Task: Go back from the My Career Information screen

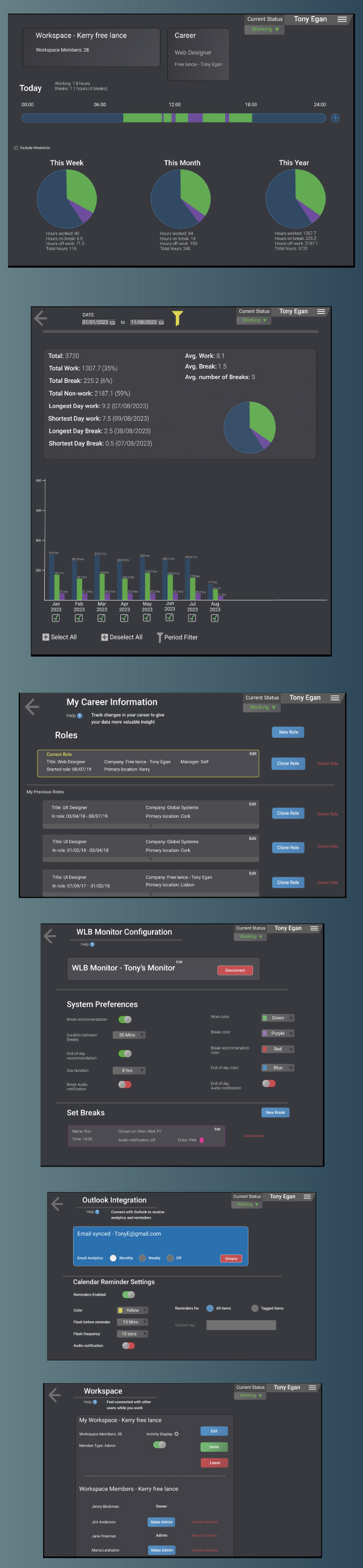Action: pyautogui.click(x=32, y=707)
